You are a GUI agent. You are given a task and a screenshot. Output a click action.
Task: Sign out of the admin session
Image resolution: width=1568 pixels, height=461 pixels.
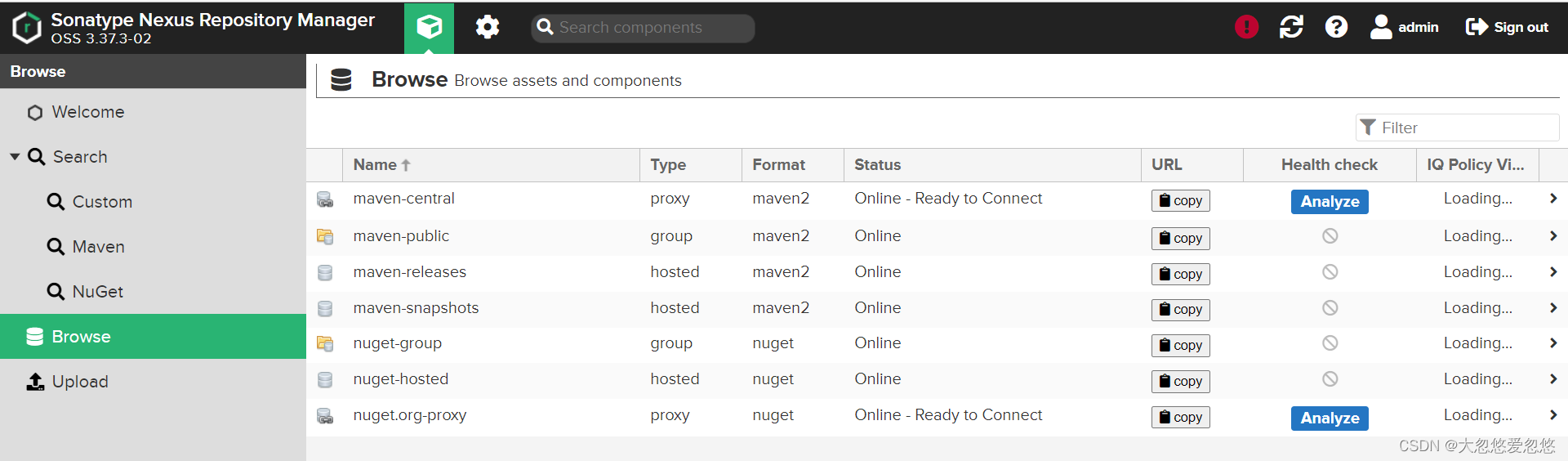pos(1507,27)
